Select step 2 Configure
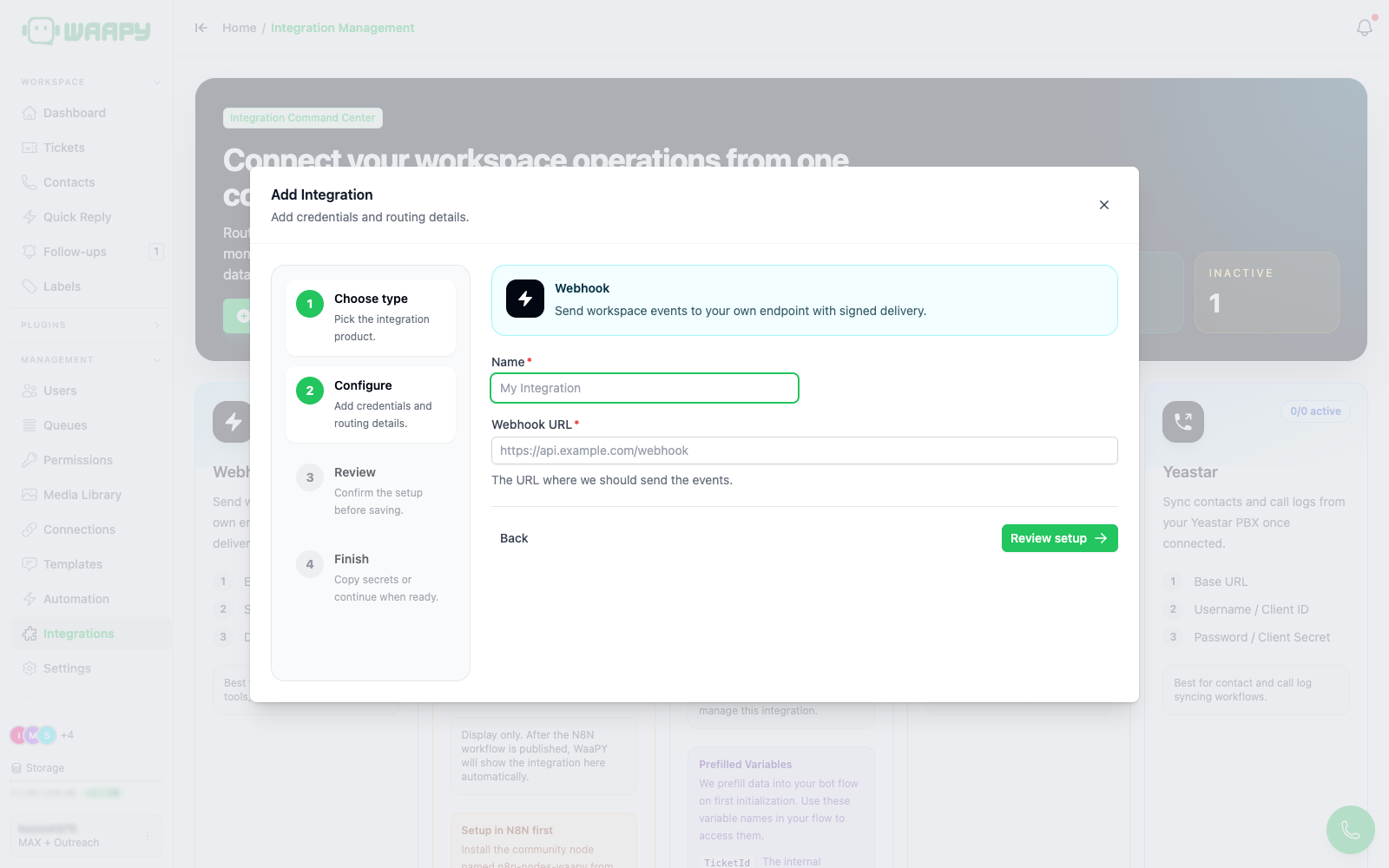This screenshot has width=1389, height=868. point(371,404)
